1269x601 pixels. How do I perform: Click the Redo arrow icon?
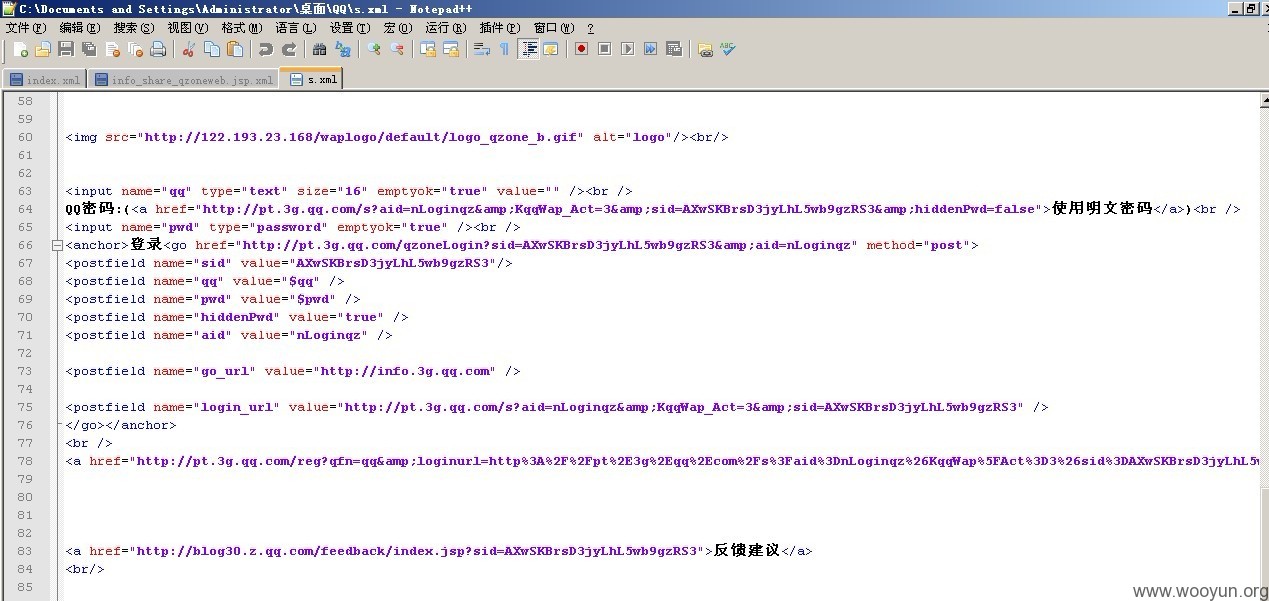point(288,49)
